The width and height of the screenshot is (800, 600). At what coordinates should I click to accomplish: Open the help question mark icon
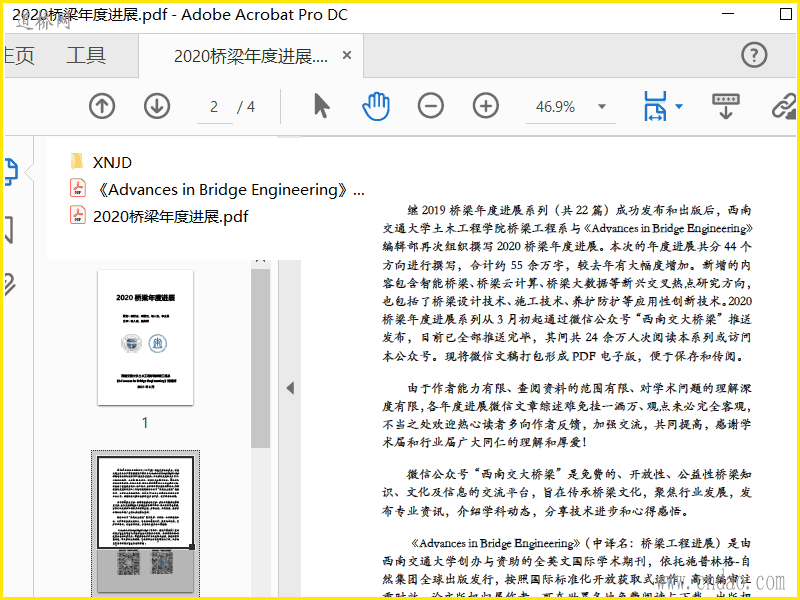754,55
